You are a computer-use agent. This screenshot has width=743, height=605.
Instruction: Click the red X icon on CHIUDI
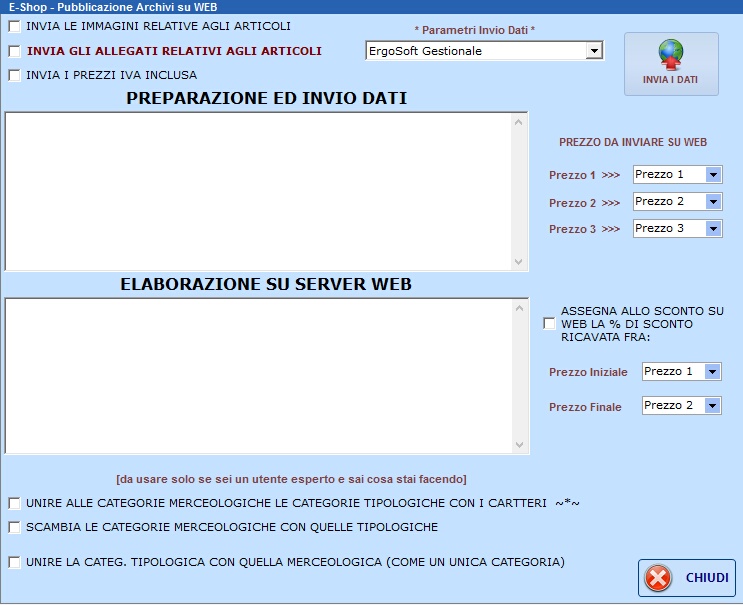pyautogui.click(x=658, y=578)
